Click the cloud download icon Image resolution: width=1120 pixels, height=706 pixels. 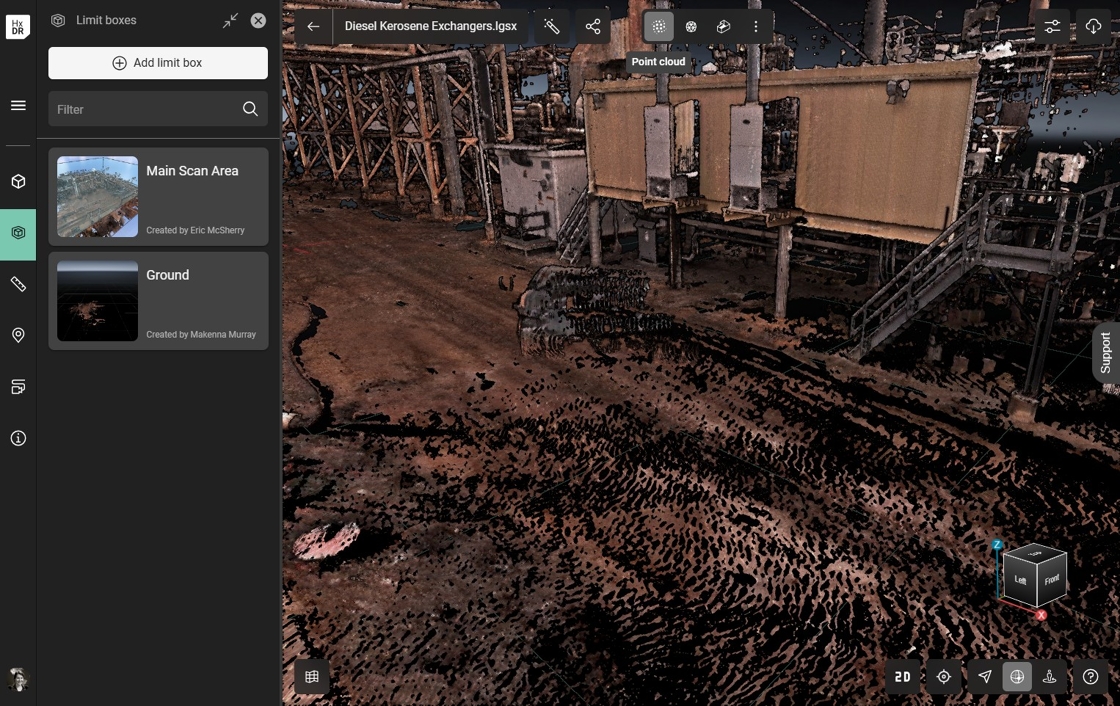tap(1093, 27)
